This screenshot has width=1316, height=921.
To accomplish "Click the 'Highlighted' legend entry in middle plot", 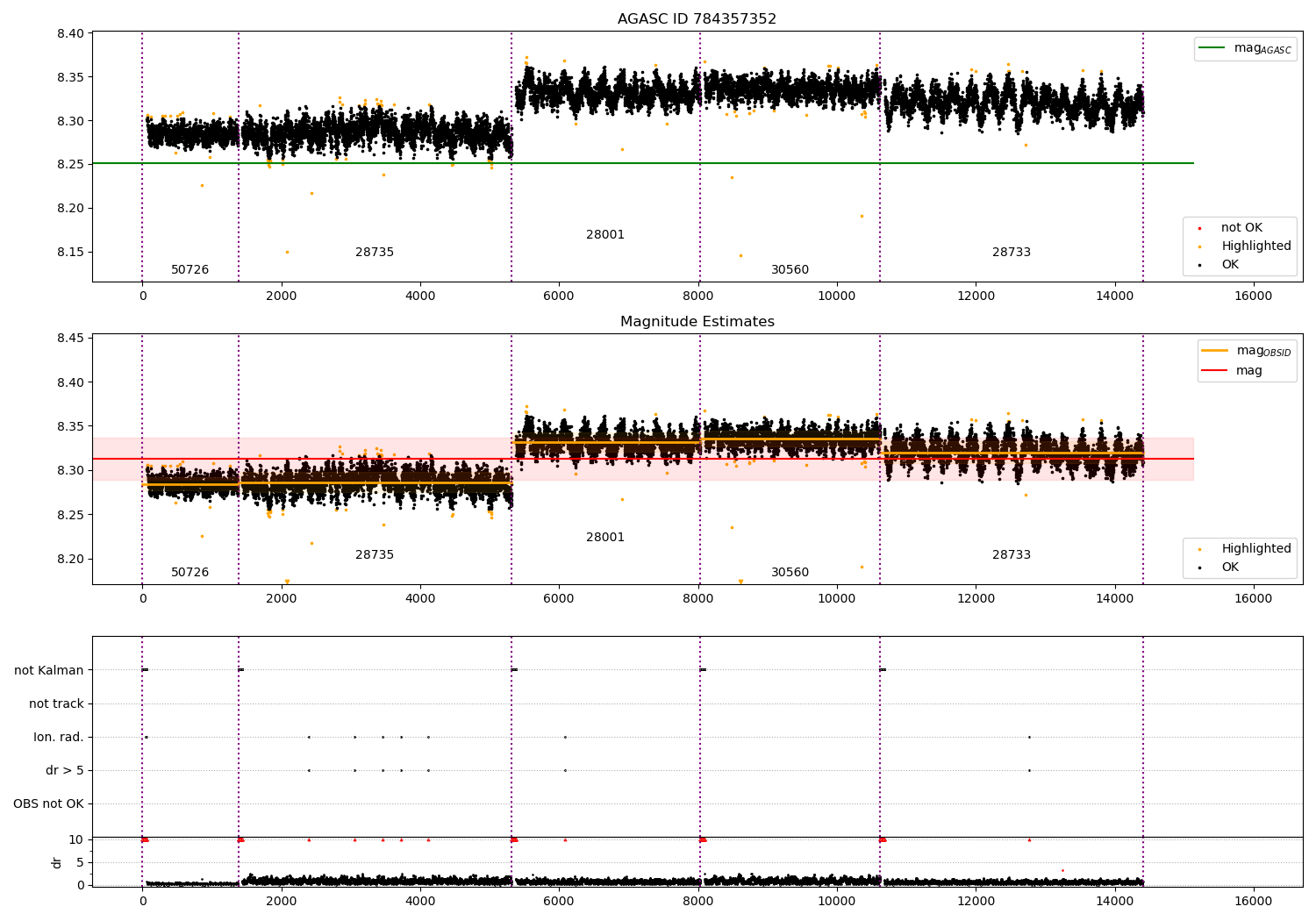I will tap(1255, 548).
